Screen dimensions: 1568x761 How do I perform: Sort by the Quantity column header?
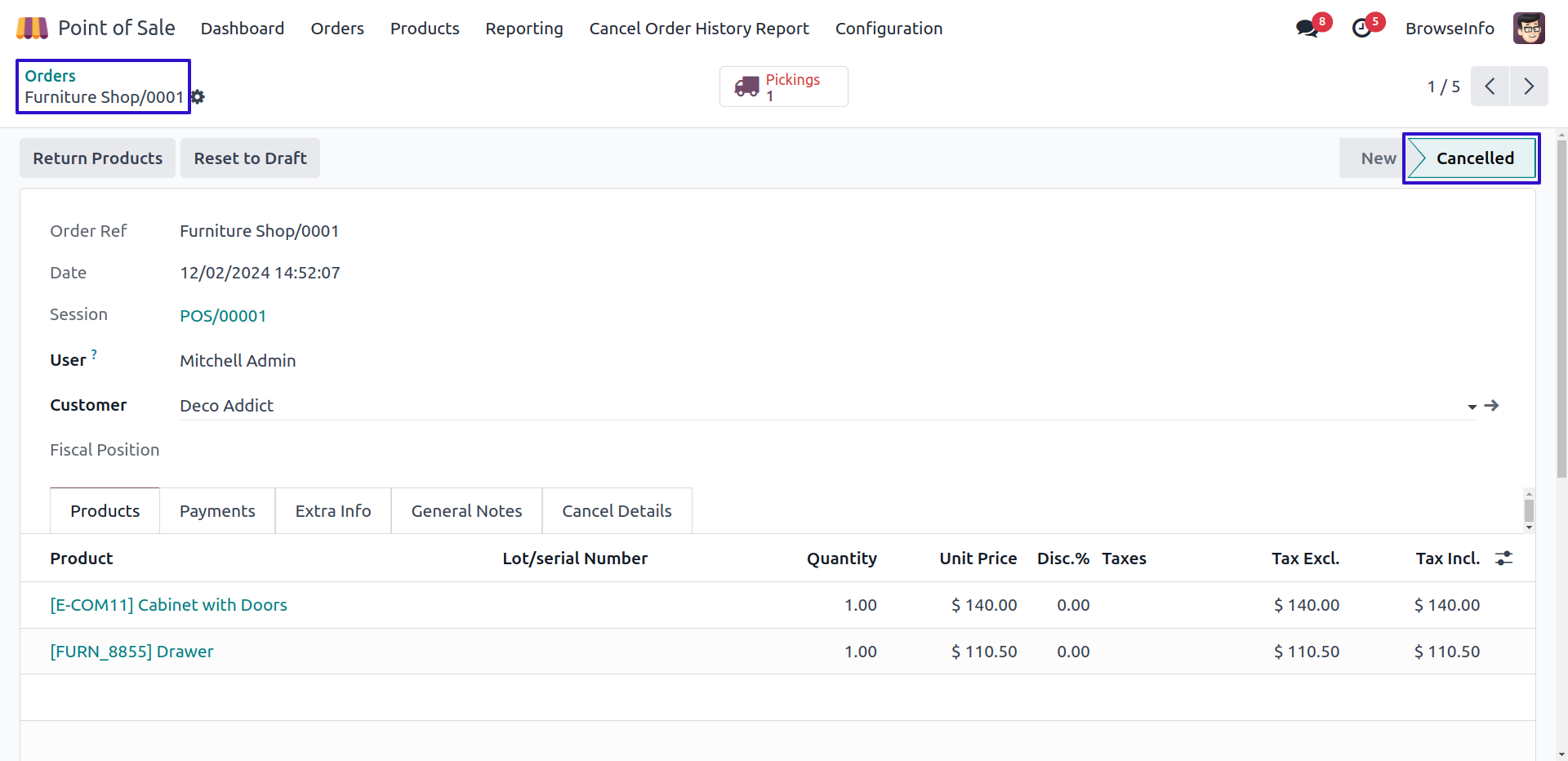click(841, 559)
